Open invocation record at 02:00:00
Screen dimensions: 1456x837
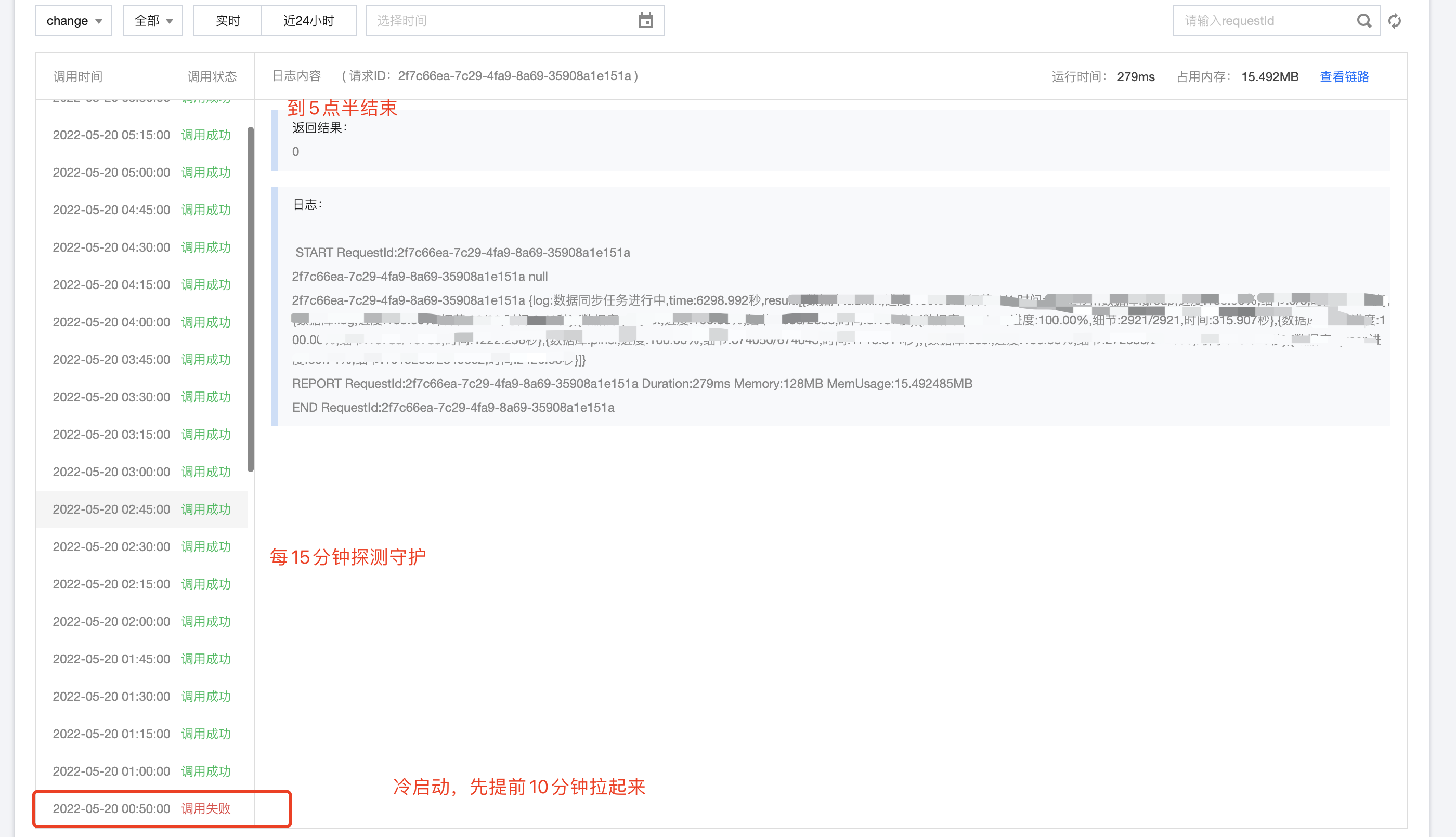(x=141, y=621)
